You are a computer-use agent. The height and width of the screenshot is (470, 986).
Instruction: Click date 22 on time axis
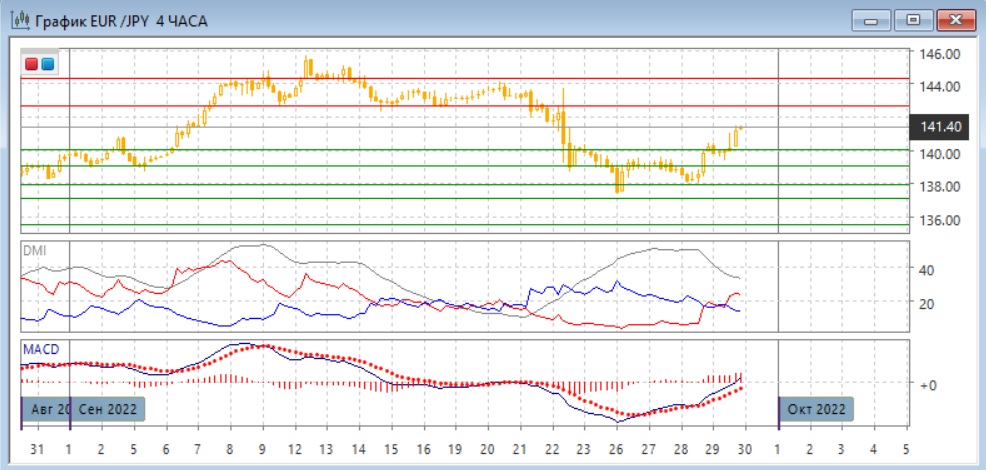pyautogui.click(x=552, y=449)
